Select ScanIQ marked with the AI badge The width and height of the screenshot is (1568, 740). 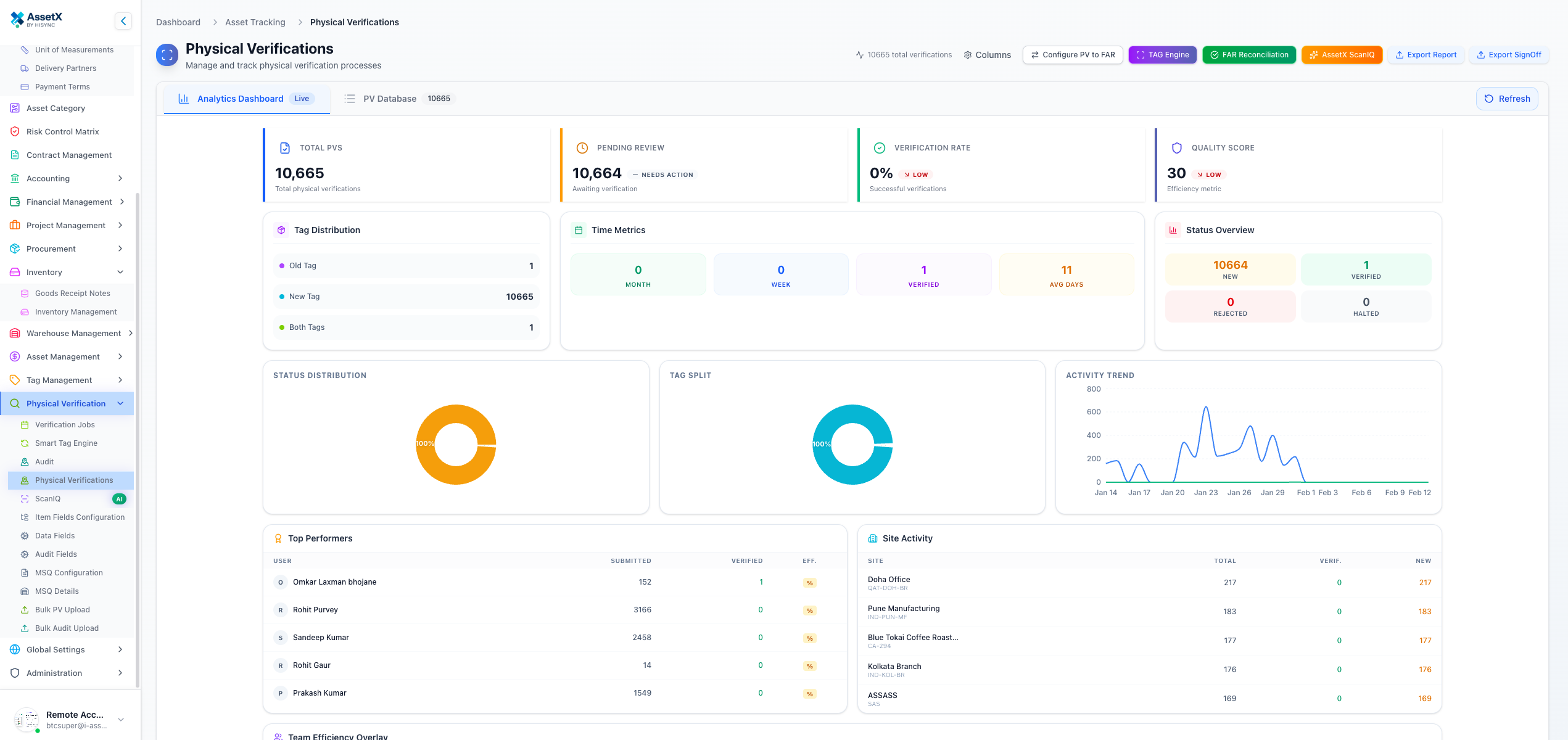click(x=47, y=498)
